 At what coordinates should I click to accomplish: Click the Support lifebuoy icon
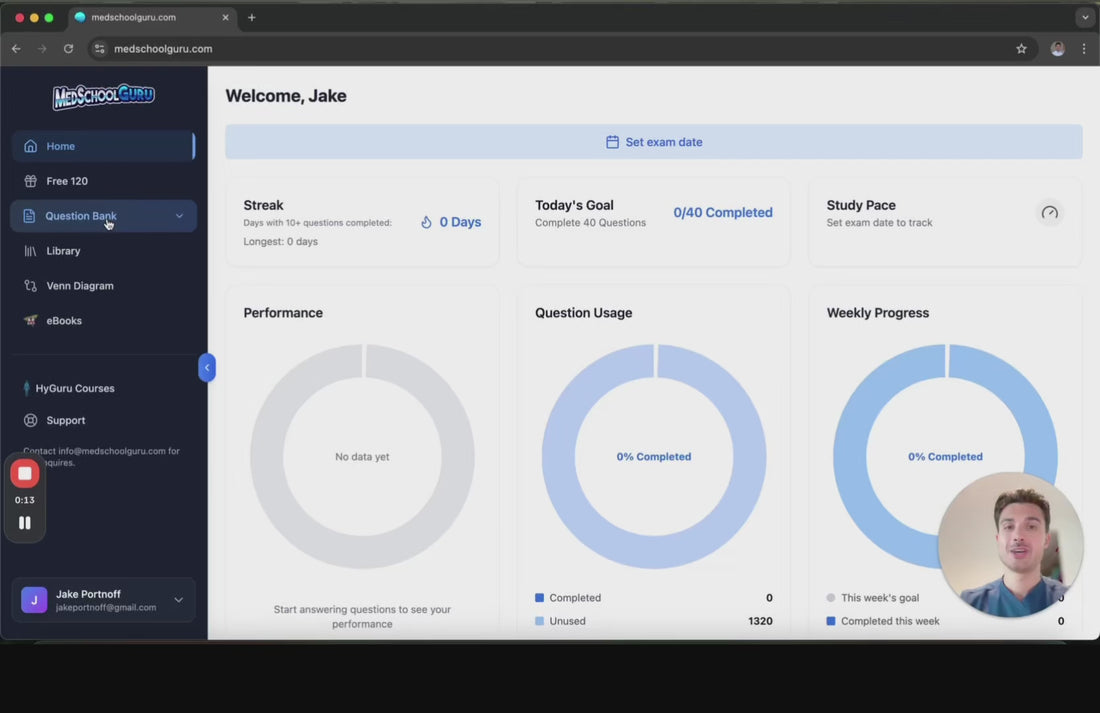pyautogui.click(x=30, y=421)
